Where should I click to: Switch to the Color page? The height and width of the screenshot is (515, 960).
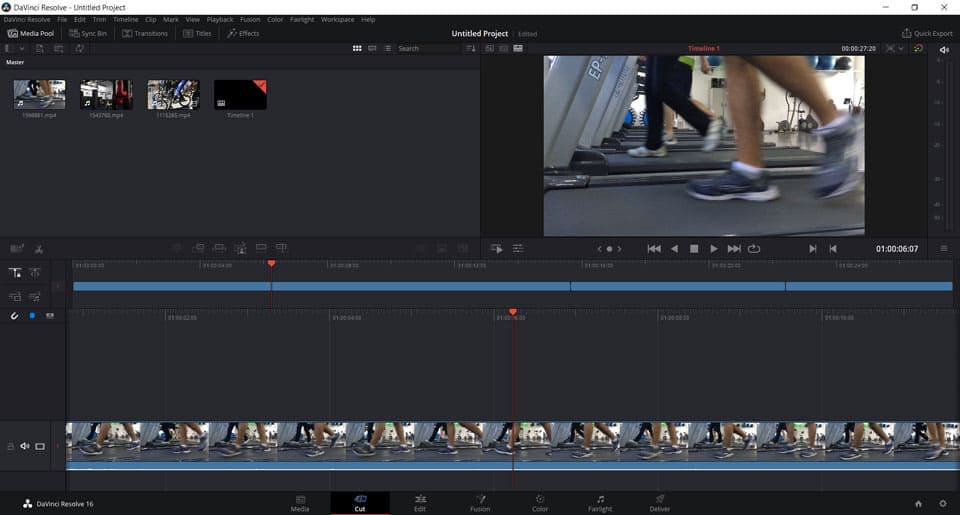coord(540,502)
